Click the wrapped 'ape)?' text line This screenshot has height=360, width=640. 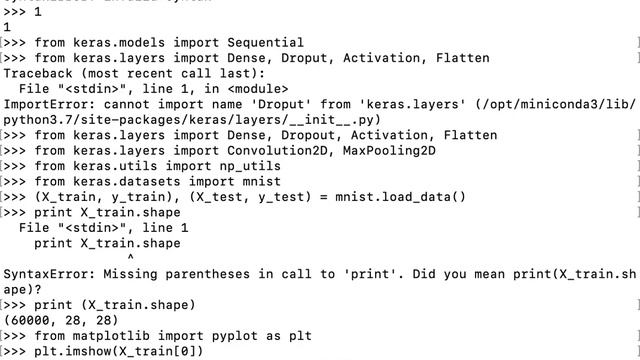pyautogui.click(x=22, y=289)
